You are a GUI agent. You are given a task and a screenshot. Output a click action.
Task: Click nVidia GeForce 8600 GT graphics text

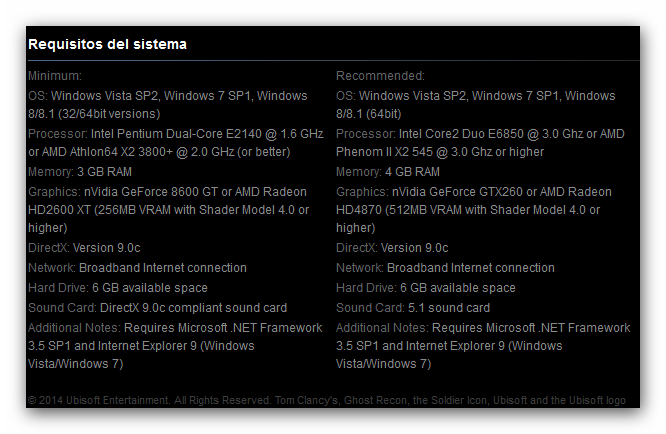pyautogui.click(x=151, y=192)
